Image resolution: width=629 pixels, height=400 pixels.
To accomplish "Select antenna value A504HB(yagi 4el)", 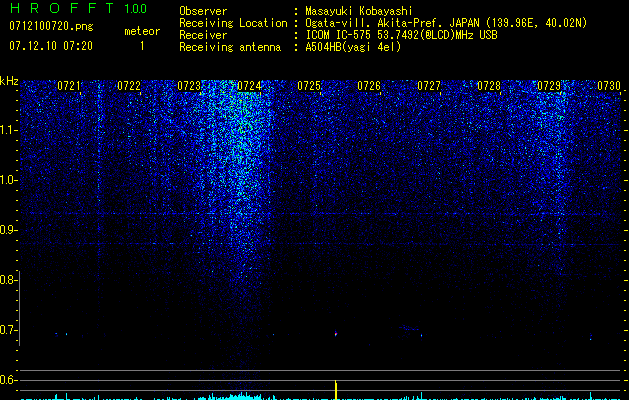I will (353, 47).
